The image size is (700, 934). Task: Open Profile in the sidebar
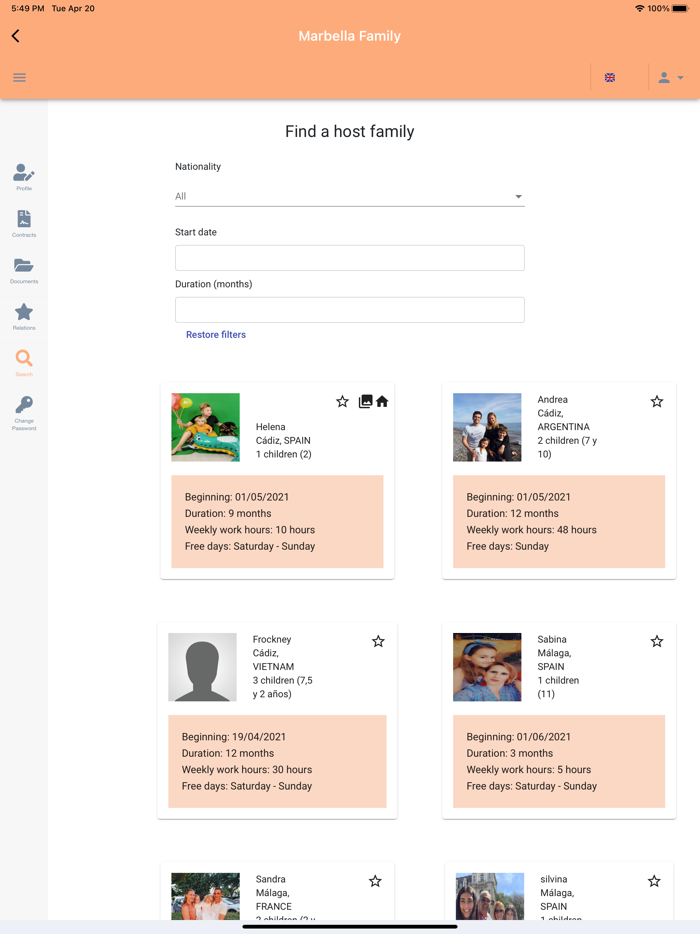point(24,177)
